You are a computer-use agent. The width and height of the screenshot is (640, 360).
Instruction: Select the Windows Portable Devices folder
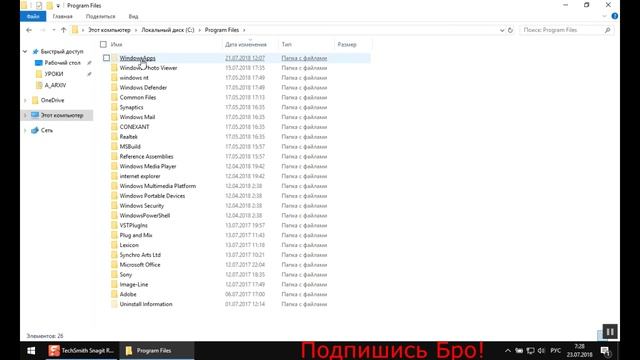click(x=152, y=196)
